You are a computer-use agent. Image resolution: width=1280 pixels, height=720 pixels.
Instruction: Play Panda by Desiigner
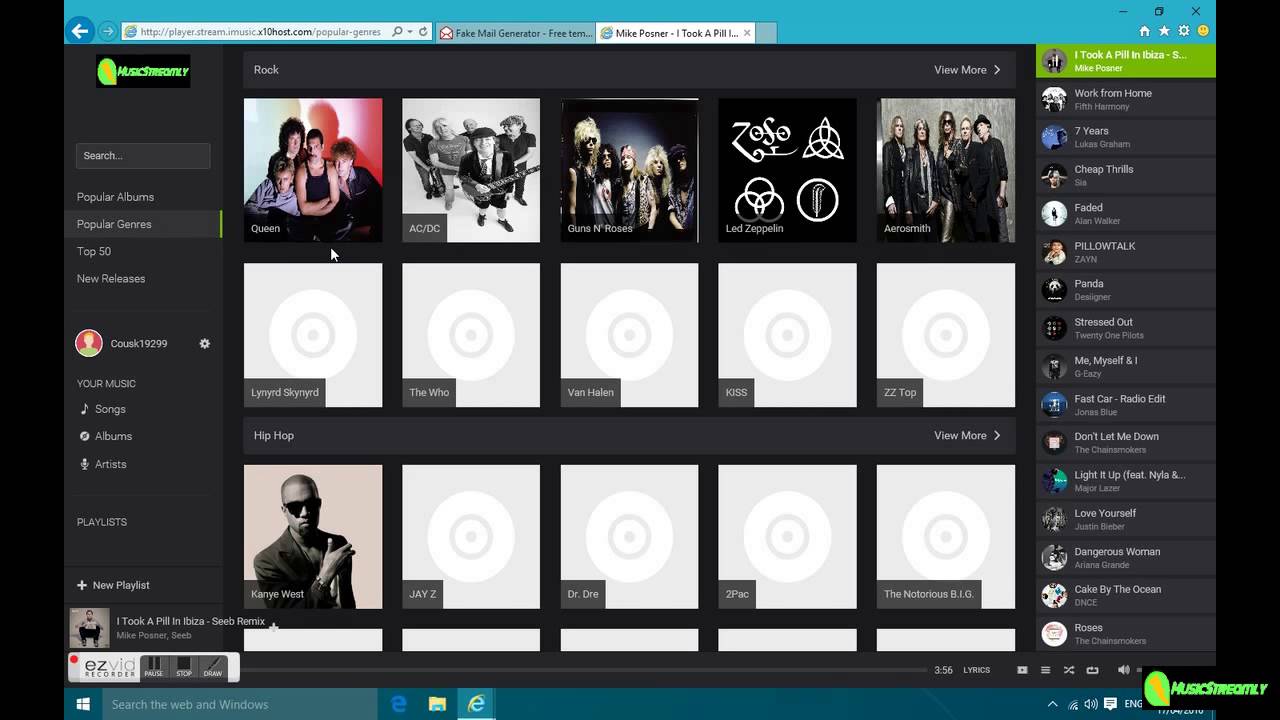tap(1126, 290)
